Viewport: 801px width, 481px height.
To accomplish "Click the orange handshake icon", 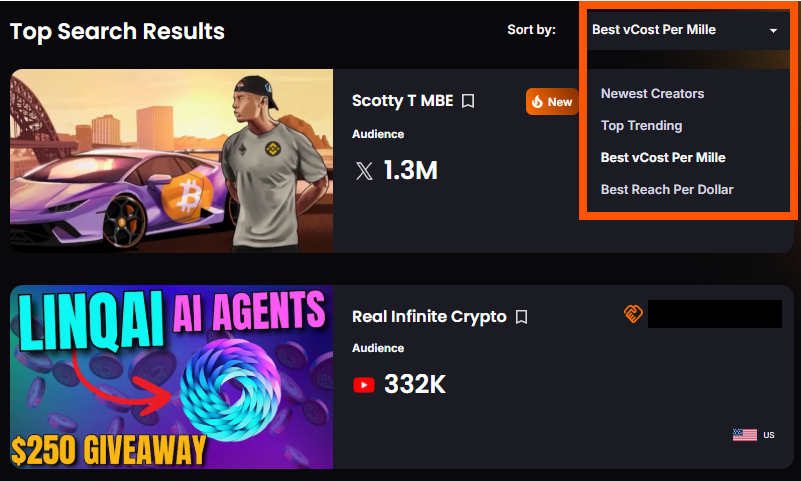I will (x=633, y=313).
